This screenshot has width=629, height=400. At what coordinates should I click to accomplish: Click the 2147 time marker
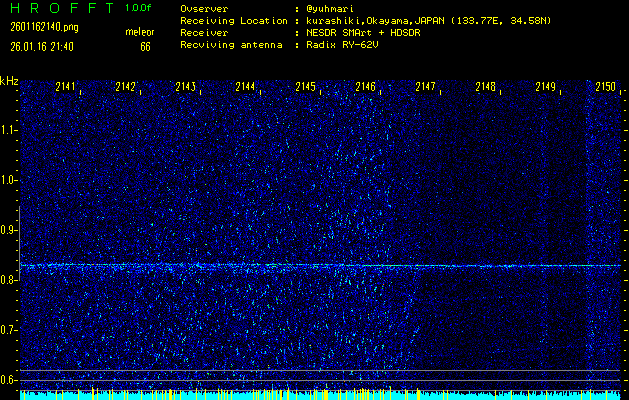point(426,87)
